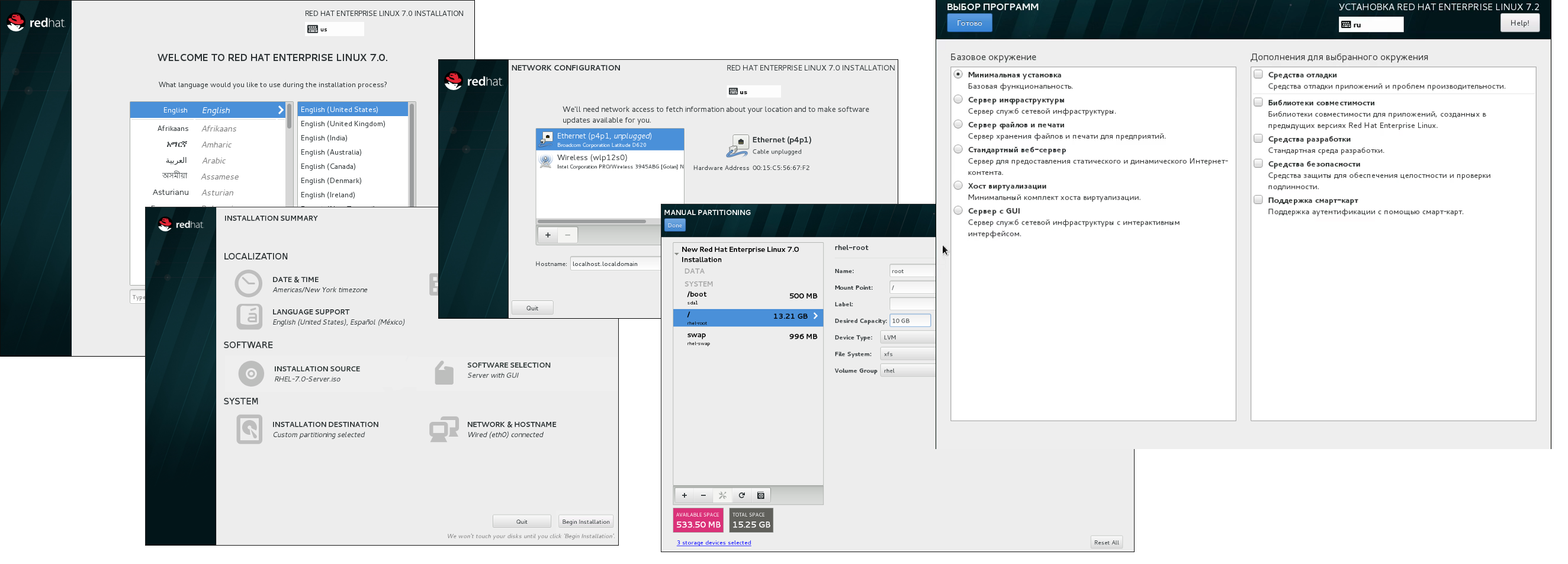Enable Поддержка смарт-карт checkbox
The image size is (1568, 564).
pyautogui.click(x=1258, y=200)
